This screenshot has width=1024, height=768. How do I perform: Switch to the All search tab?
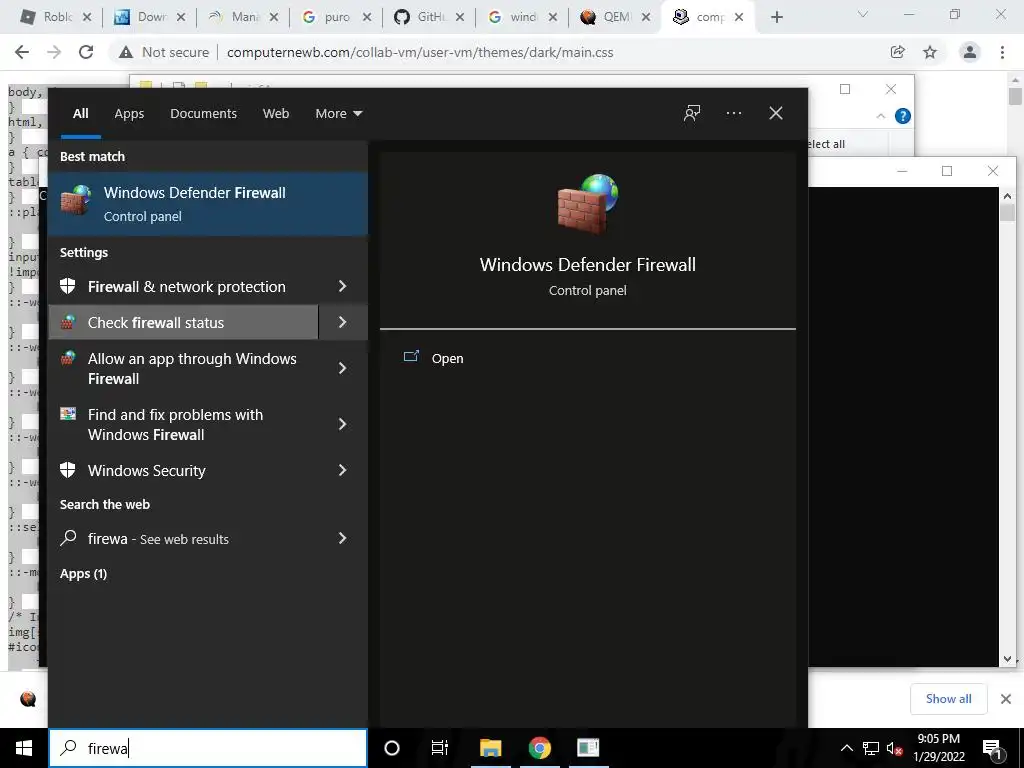(x=80, y=114)
